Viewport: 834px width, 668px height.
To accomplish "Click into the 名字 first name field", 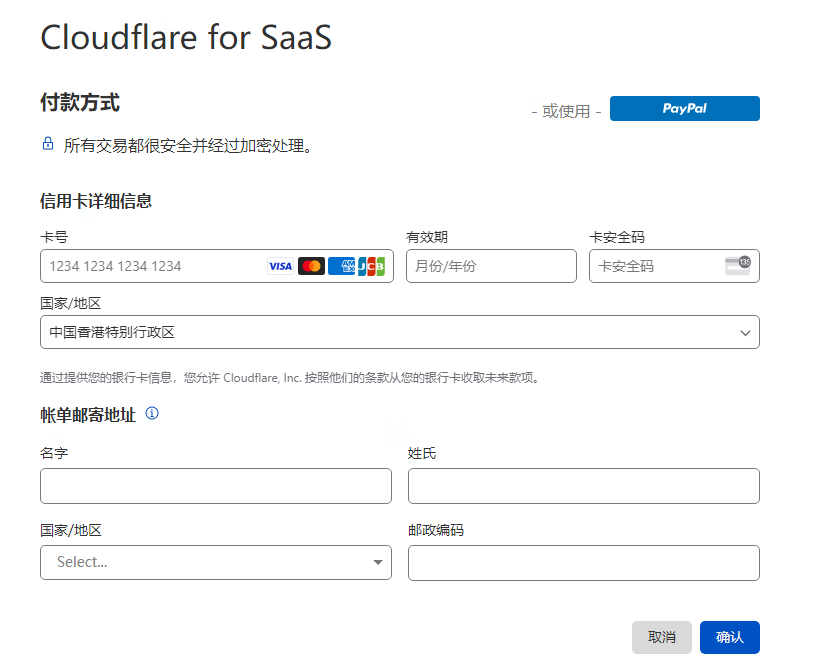I will tap(216, 486).
